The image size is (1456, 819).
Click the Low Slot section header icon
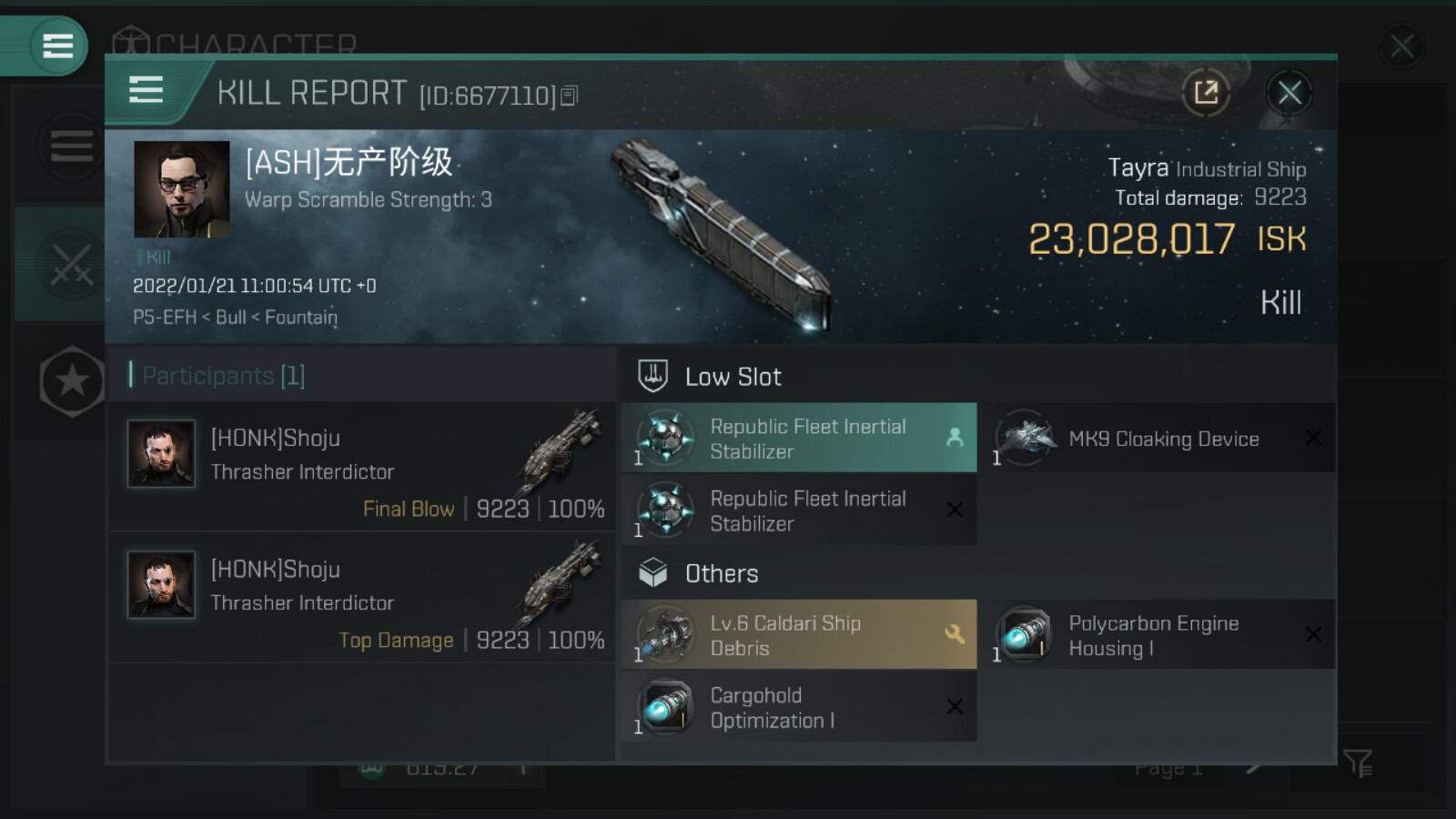coord(652,376)
